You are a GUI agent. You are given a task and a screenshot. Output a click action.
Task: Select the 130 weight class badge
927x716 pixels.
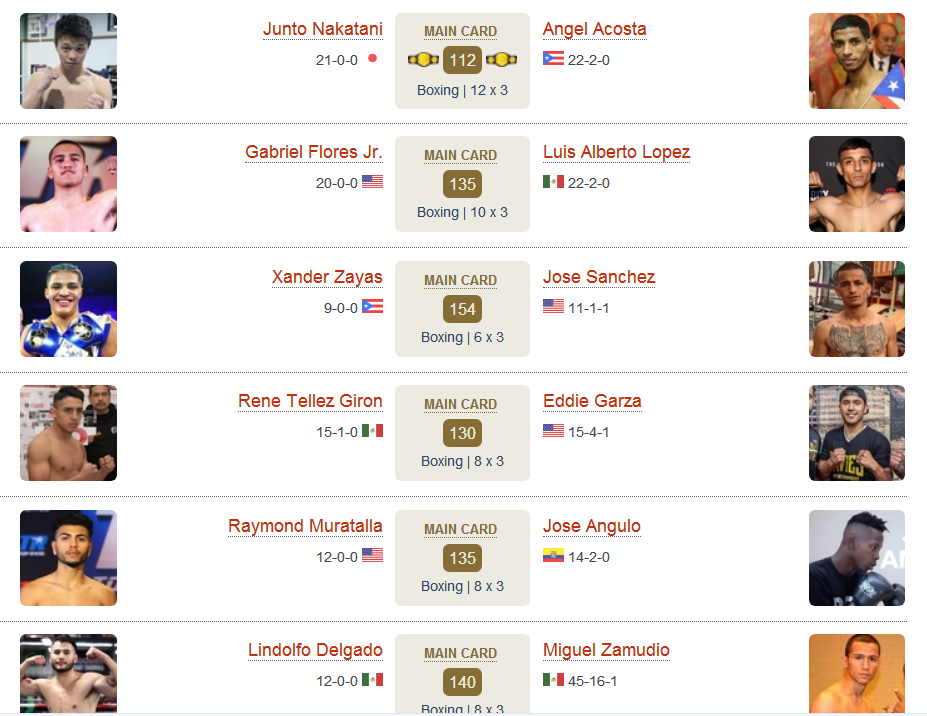coord(462,433)
